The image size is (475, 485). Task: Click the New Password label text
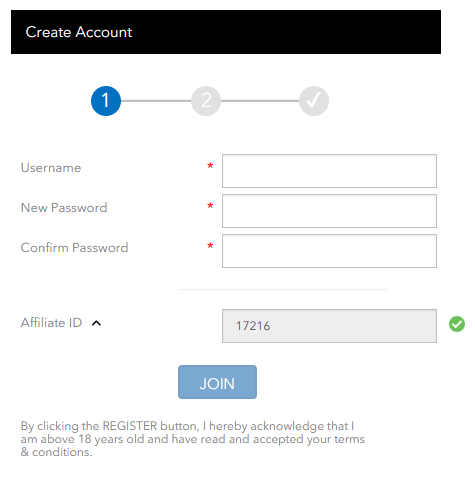coord(64,208)
